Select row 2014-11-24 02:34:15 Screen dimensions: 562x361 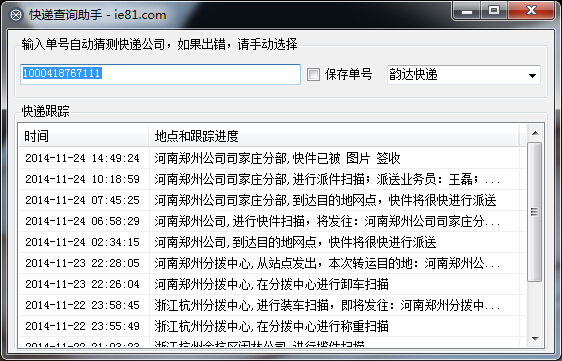click(x=272, y=242)
